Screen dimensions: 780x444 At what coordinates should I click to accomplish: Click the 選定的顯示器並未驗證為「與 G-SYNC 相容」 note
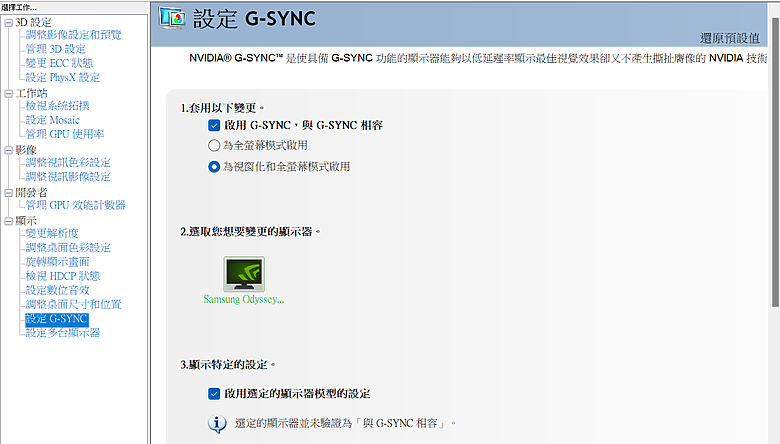pos(345,423)
